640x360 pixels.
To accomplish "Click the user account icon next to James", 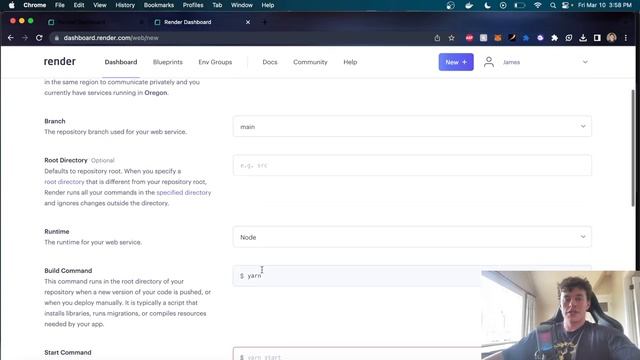I will pos(489,62).
